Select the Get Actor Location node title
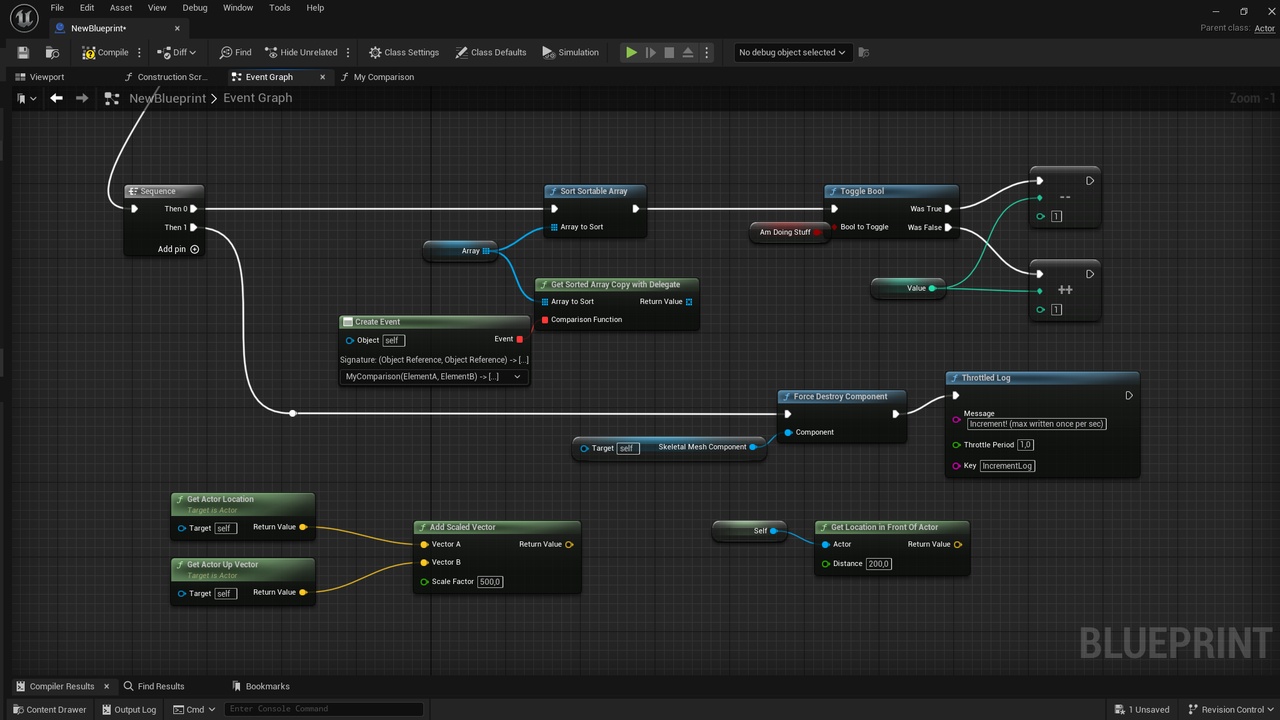This screenshot has width=1280, height=720. point(220,499)
